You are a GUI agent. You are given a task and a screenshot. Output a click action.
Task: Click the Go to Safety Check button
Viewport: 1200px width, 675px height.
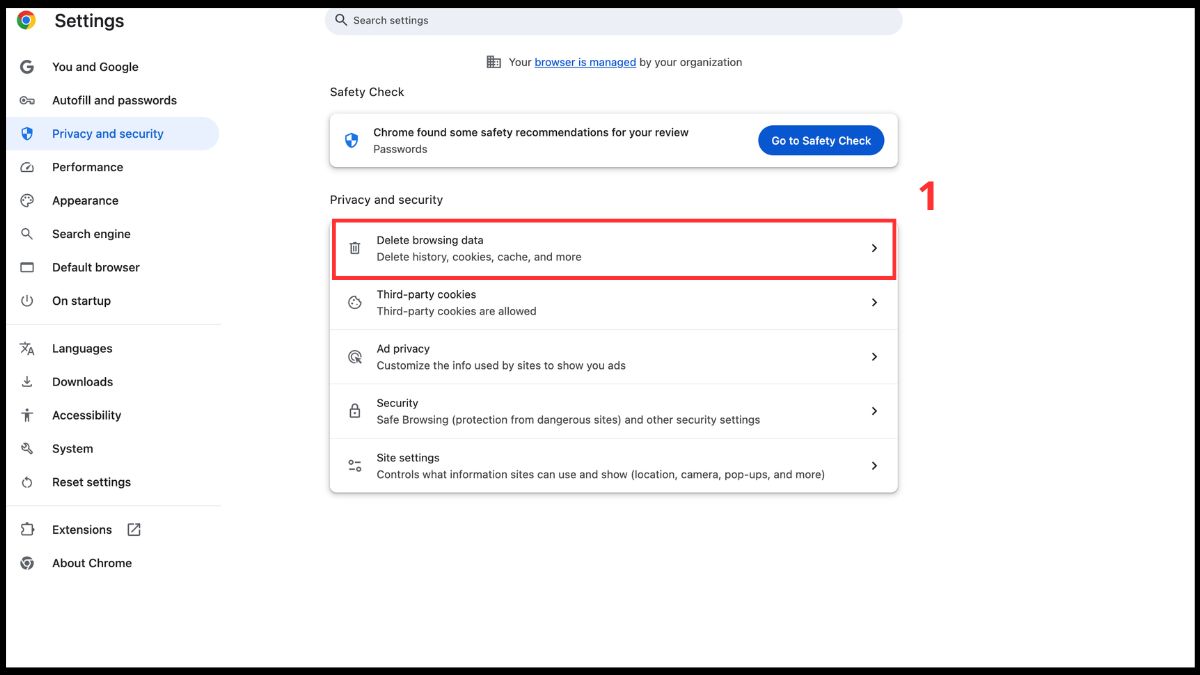(821, 141)
